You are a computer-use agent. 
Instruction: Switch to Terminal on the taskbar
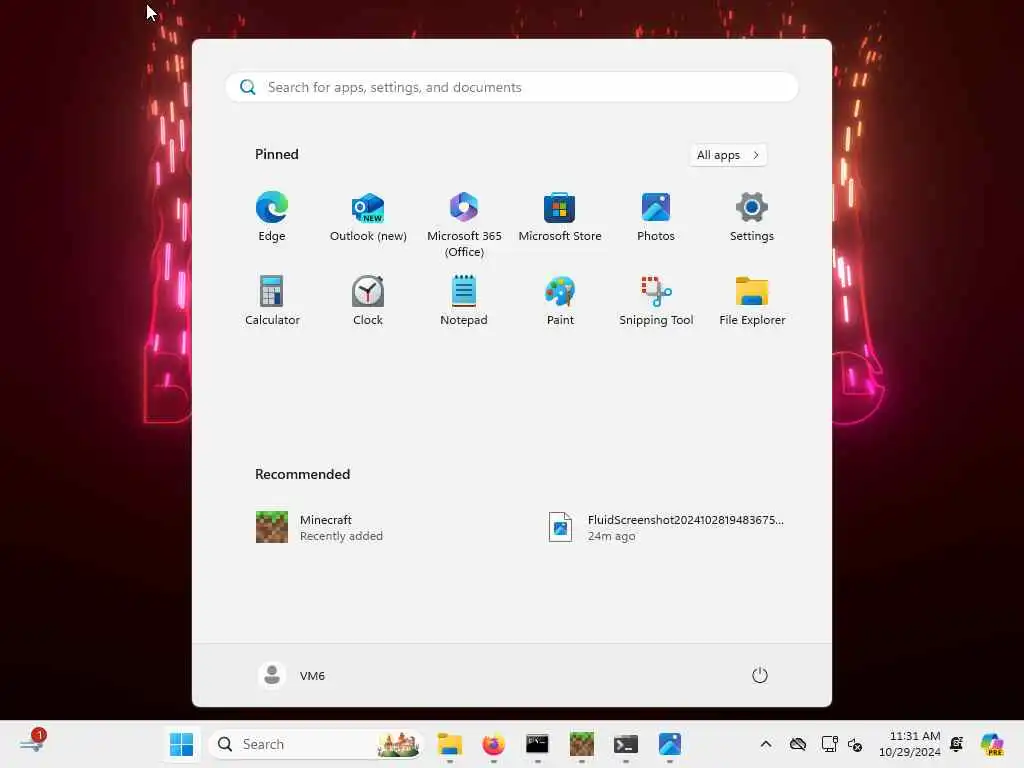coord(625,744)
